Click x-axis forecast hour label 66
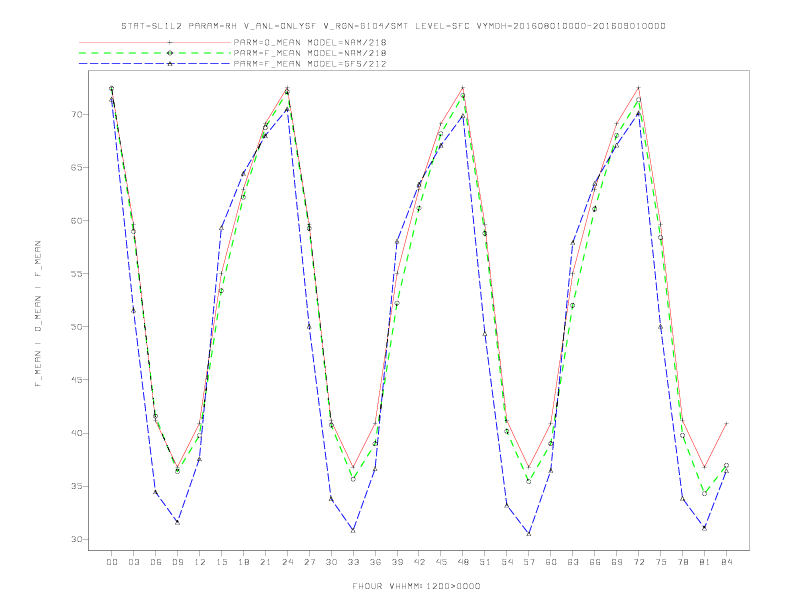The image size is (792, 612). (595, 562)
